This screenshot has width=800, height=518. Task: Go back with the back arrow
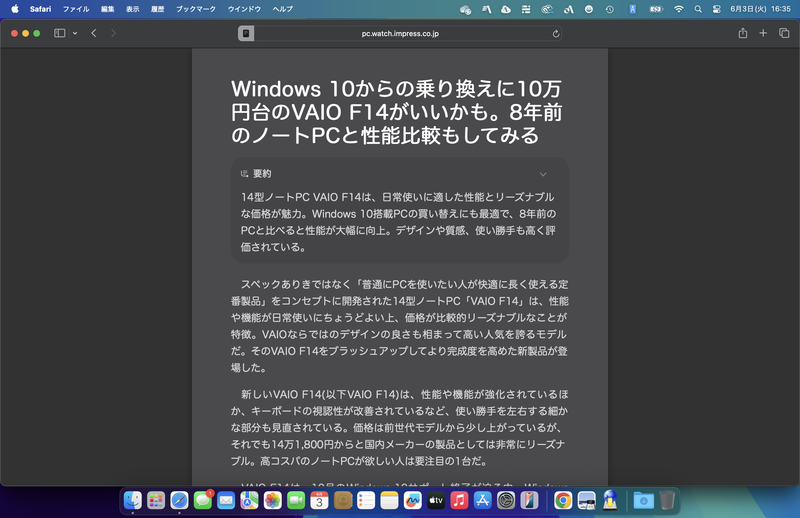coord(94,33)
